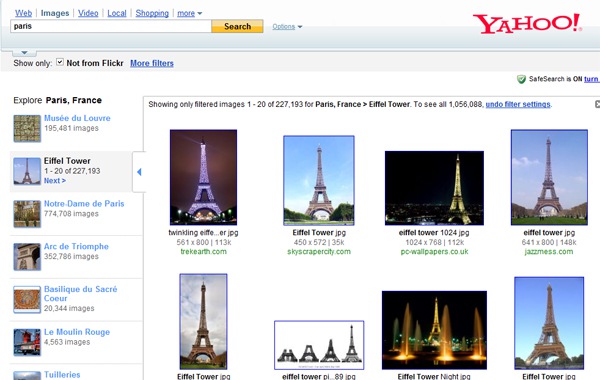
Task: Open the twinkling eiffel tower purple image
Action: (x=203, y=177)
